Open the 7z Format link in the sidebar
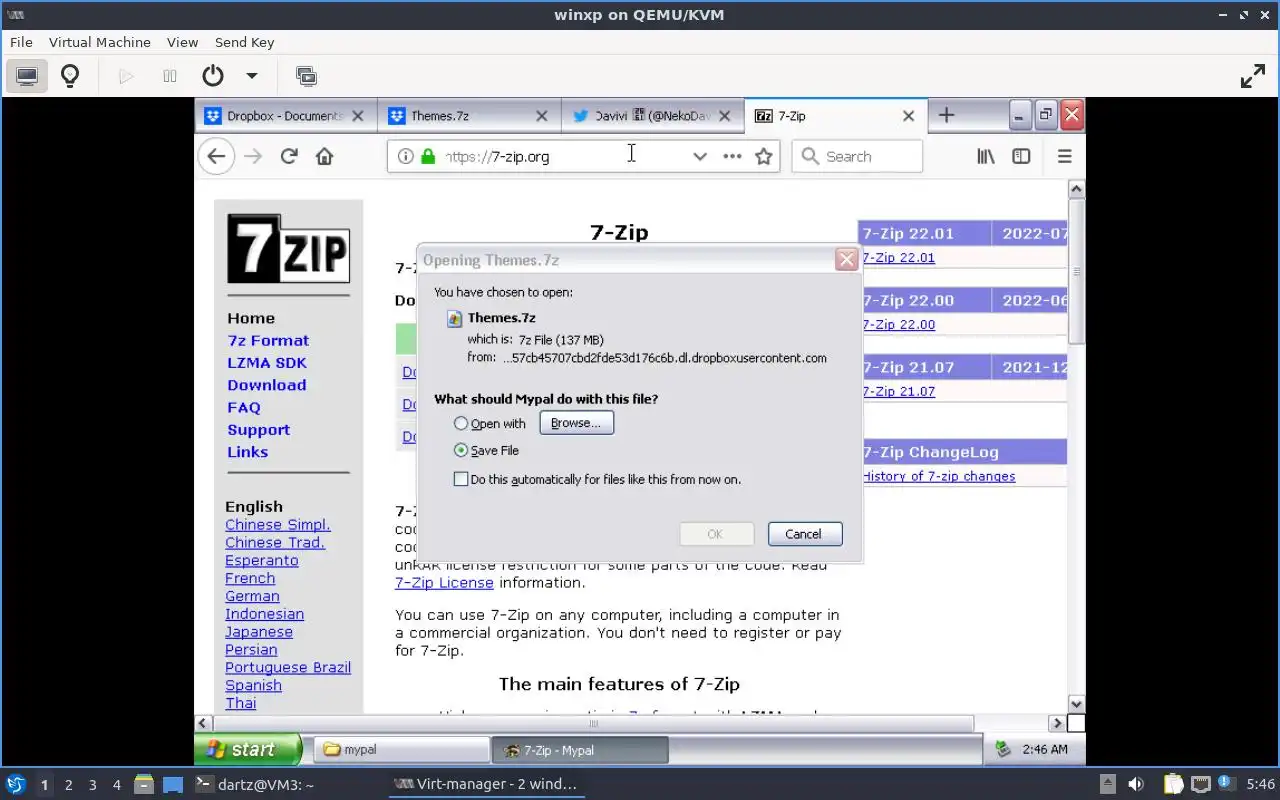The height and width of the screenshot is (800, 1280). (x=268, y=341)
